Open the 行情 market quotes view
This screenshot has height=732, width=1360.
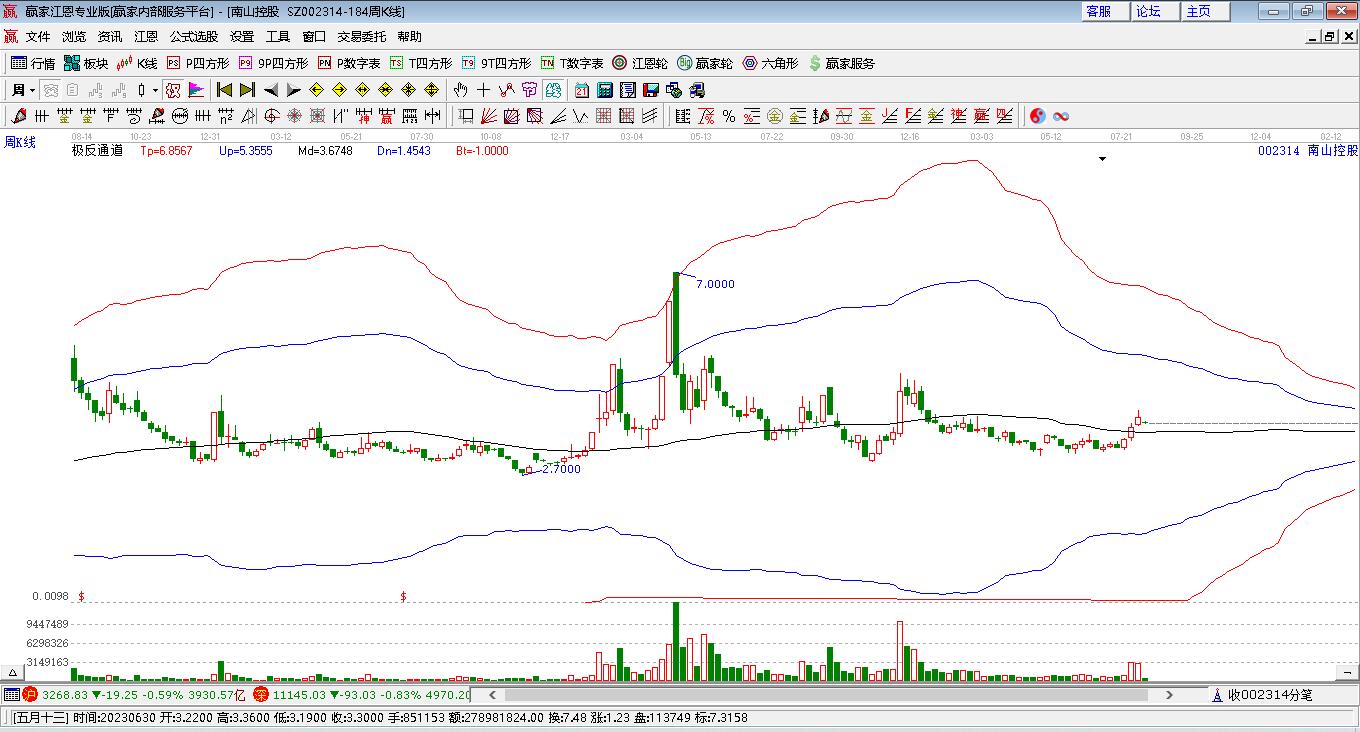point(32,63)
